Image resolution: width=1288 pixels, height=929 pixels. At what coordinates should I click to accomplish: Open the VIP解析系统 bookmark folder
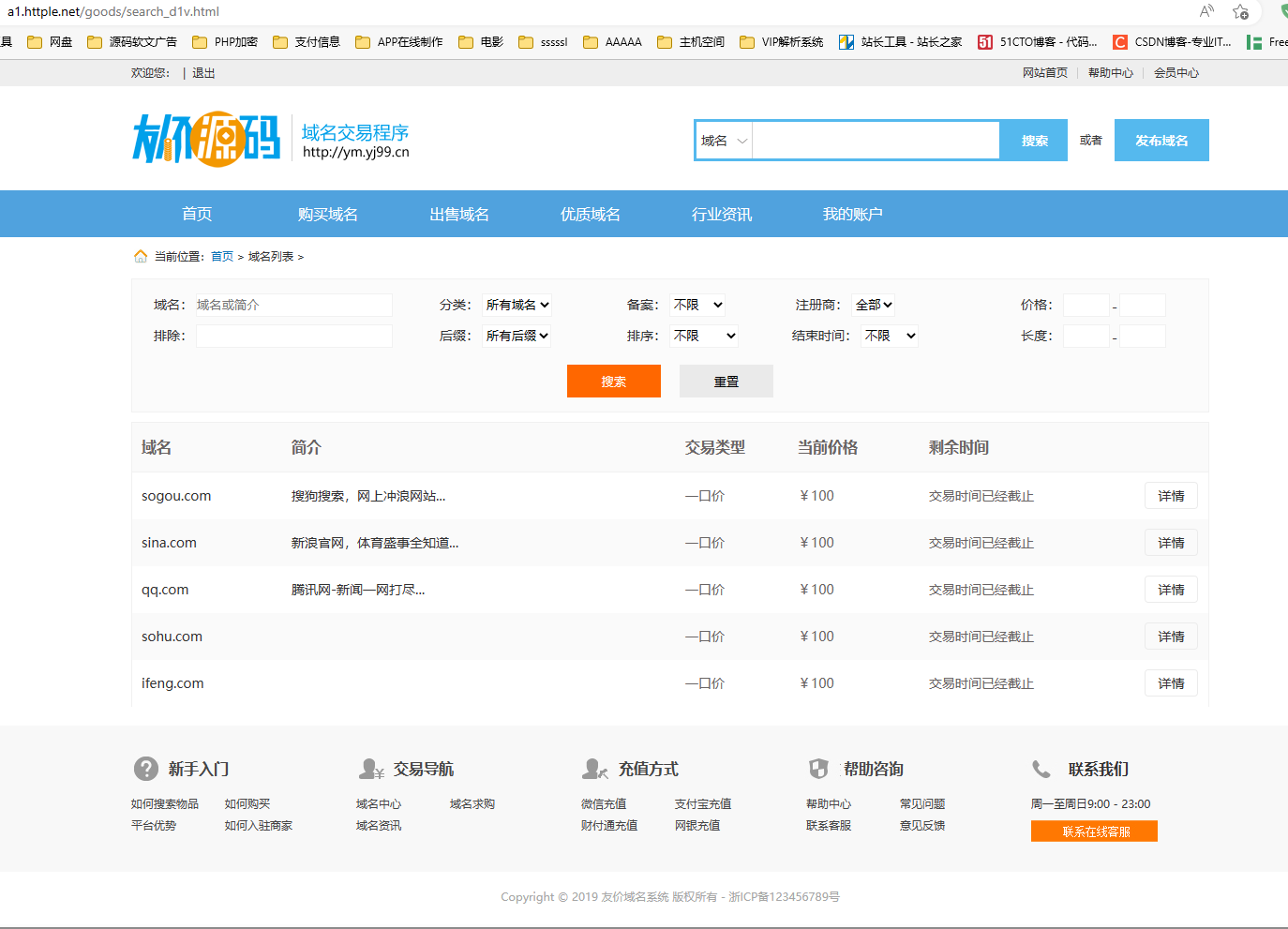[782, 42]
